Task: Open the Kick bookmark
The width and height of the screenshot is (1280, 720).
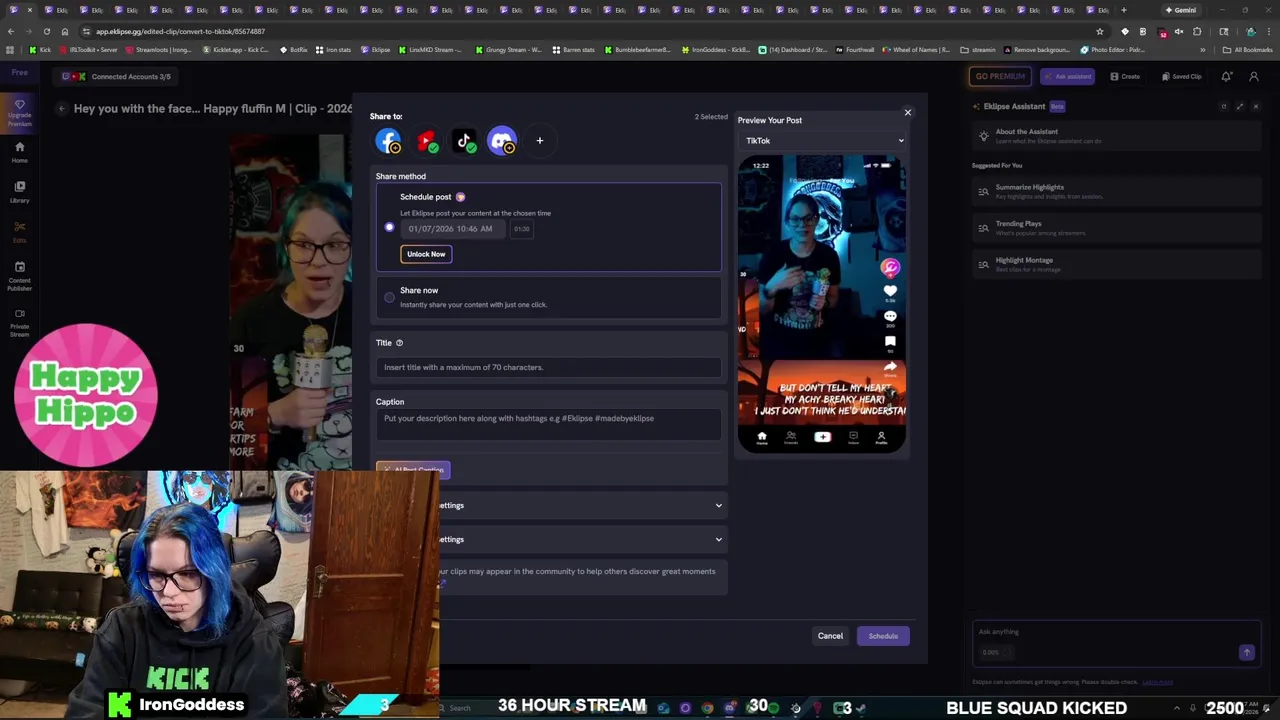Action: pyautogui.click(x=41, y=49)
